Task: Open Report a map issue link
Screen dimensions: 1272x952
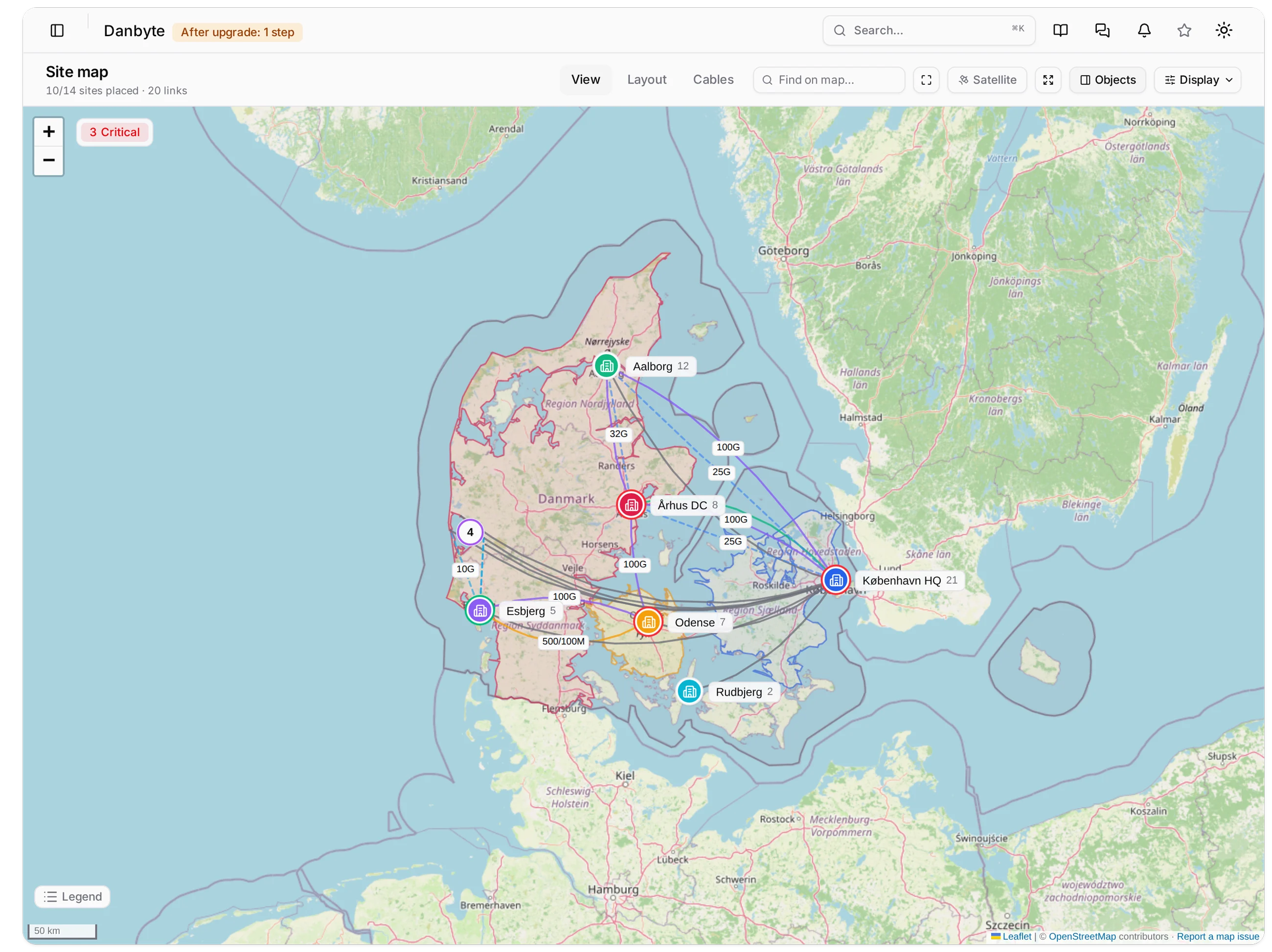Action: [x=1217, y=936]
